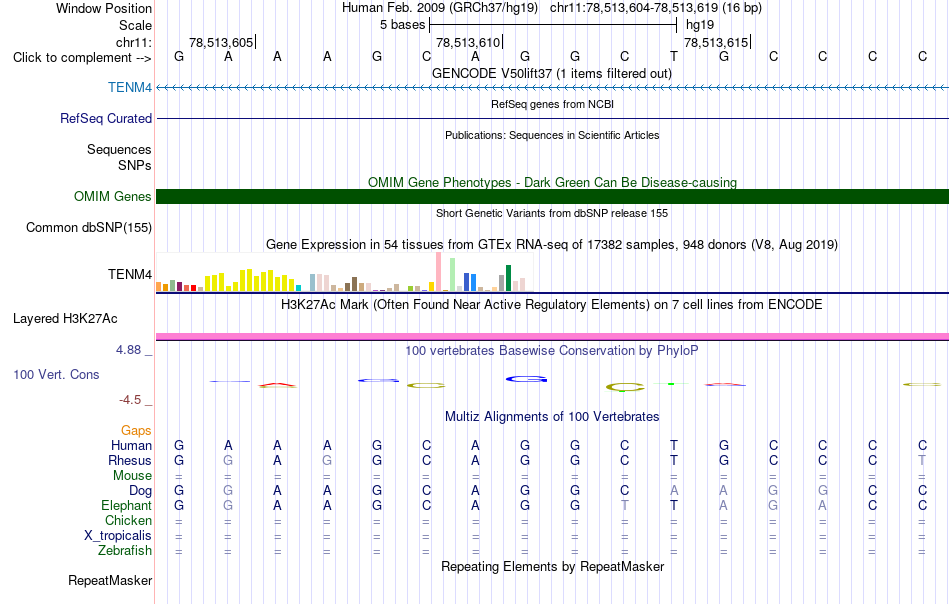This screenshot has height=604, width=950.
Task: Click the tall pink GTEx expression bar
Action: [x=438, y=271]
